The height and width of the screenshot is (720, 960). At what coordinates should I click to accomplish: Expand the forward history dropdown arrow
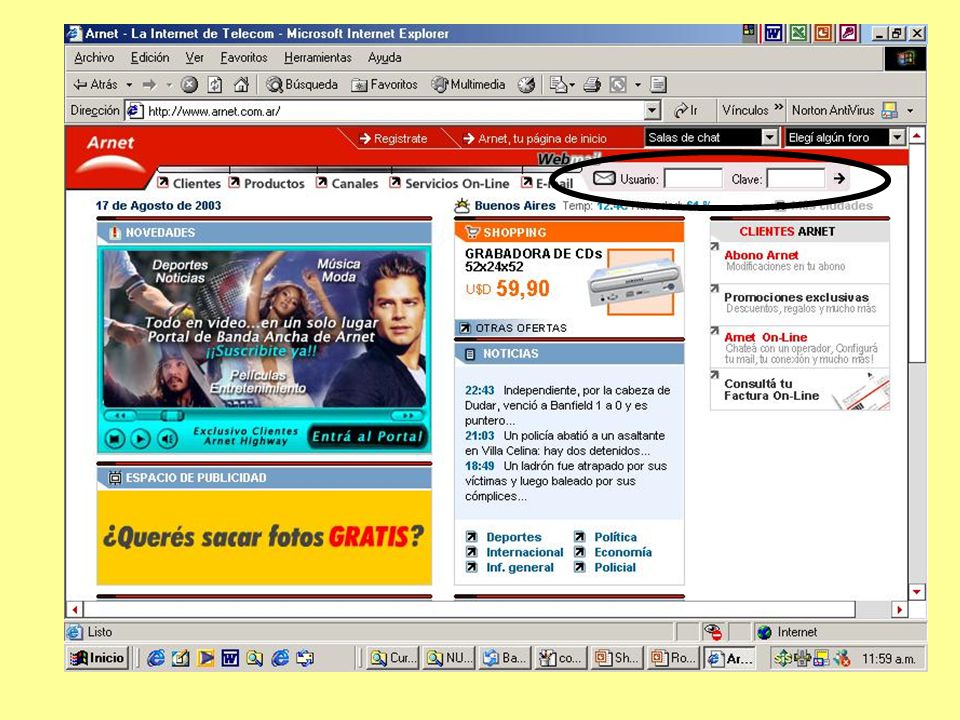coord(168,85)
